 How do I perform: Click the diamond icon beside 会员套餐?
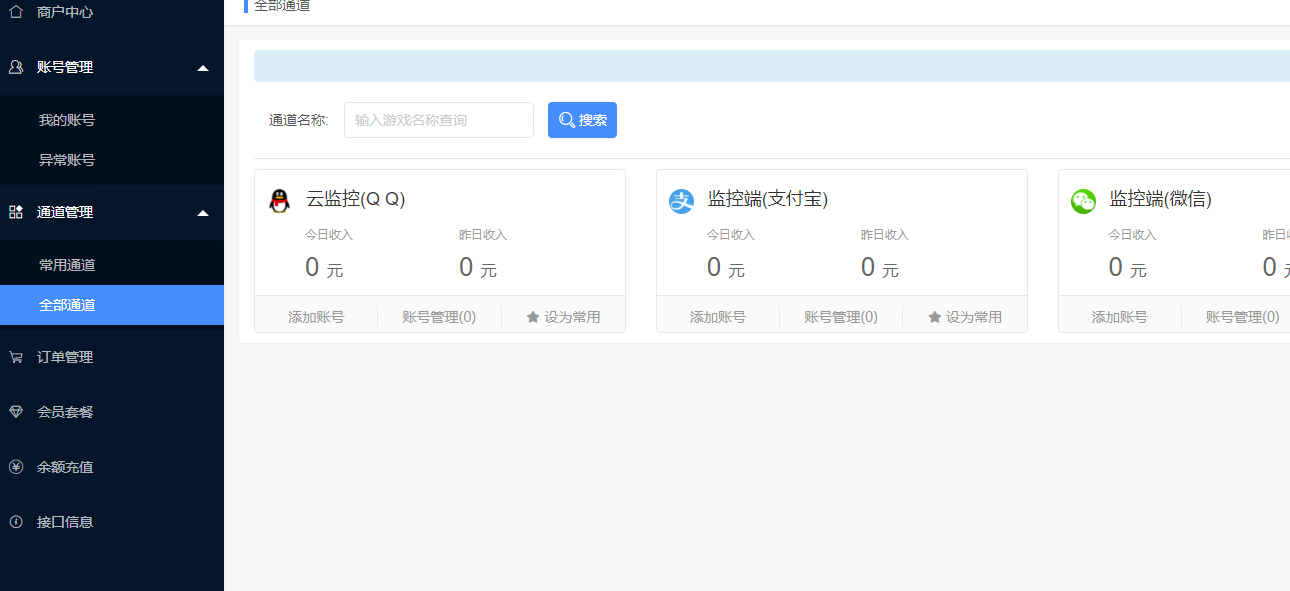click(x=16, y=412)
